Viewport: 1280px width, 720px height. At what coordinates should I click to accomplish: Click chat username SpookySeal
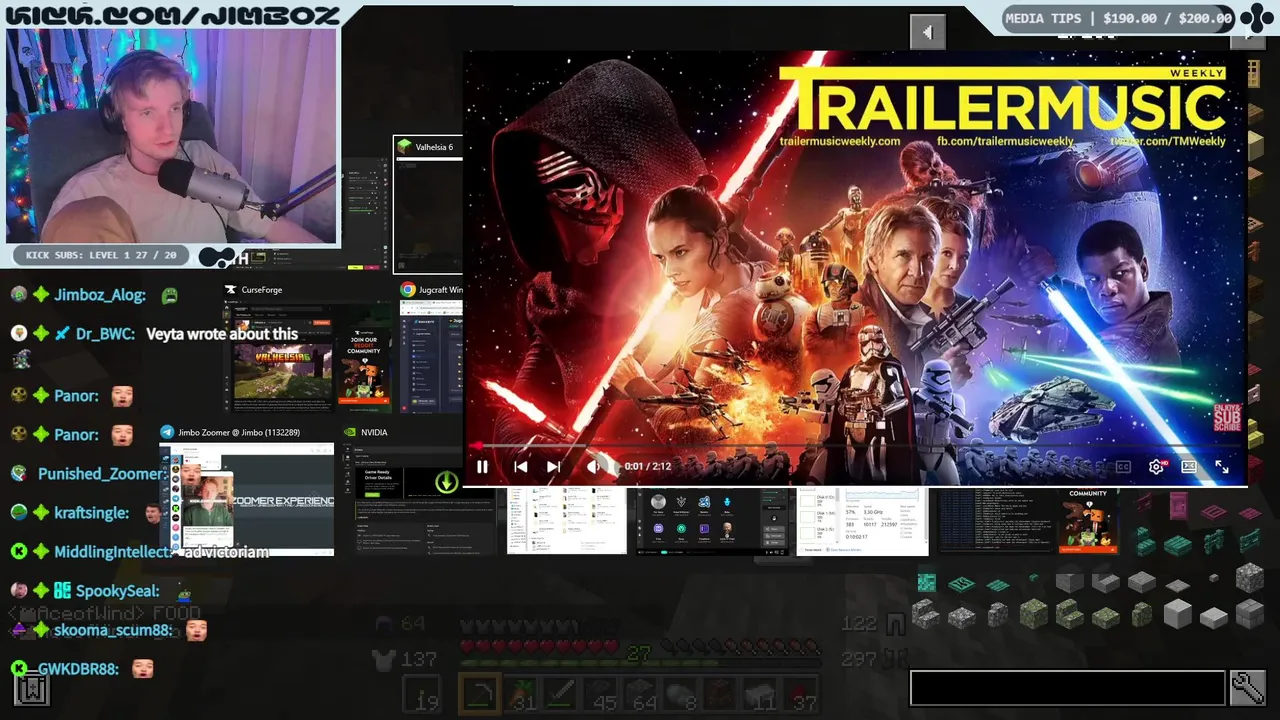coord(117,591)
